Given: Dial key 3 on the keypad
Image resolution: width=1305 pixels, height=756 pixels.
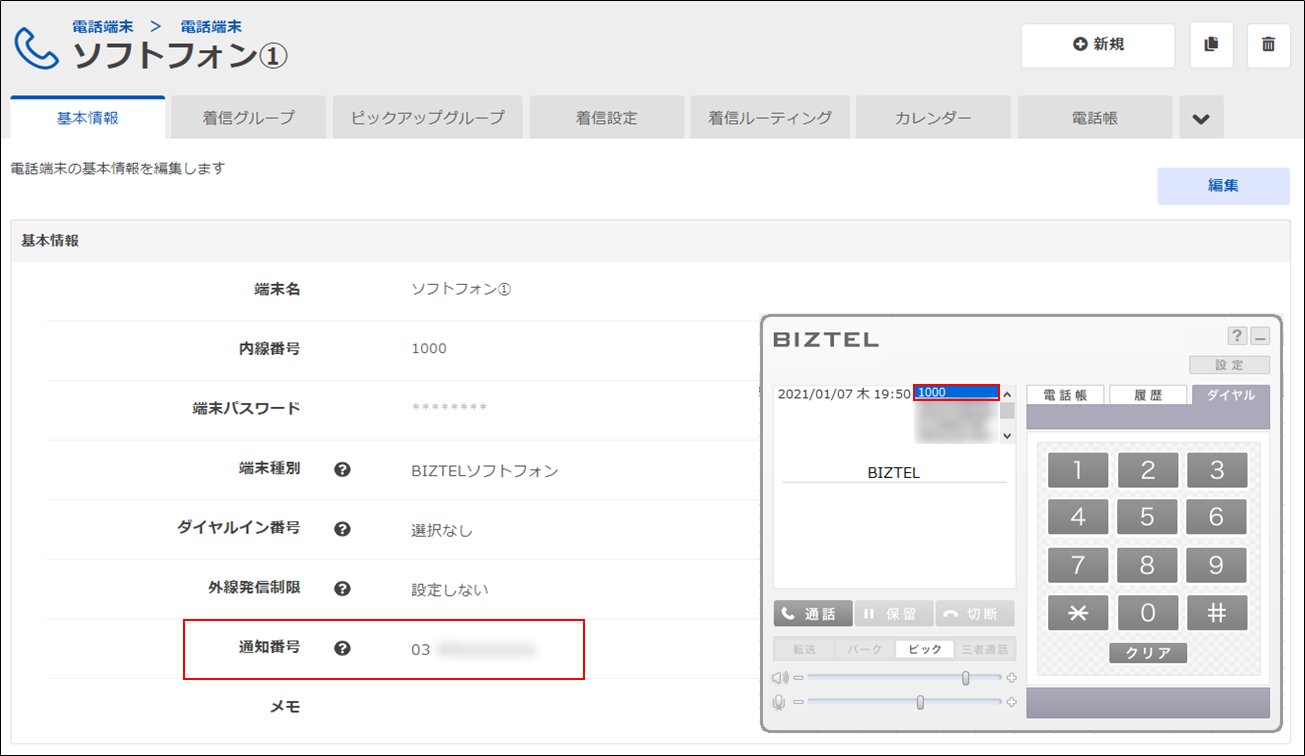Looking at the screenshot, I should click(1217, 470).
